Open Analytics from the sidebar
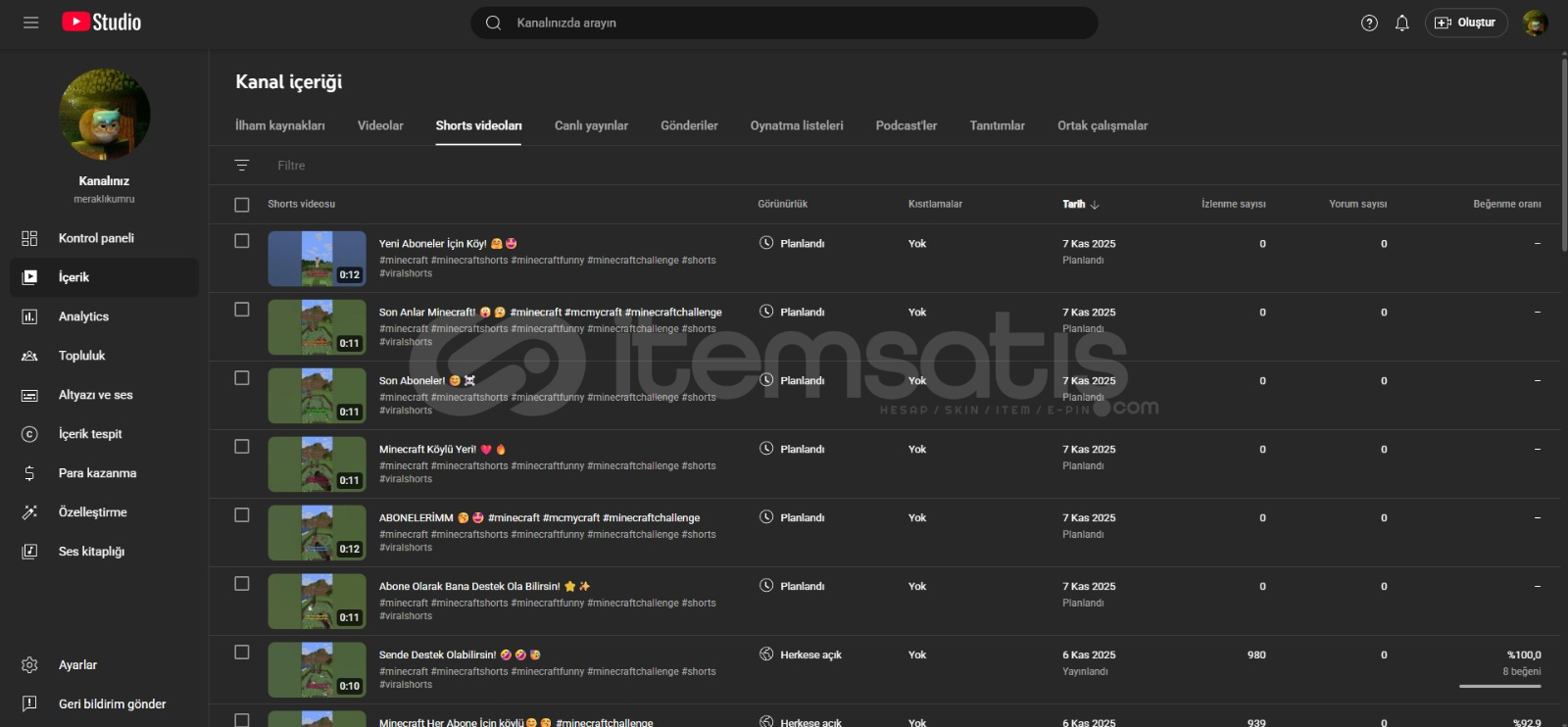1568x727 pixels. [83, 316]
